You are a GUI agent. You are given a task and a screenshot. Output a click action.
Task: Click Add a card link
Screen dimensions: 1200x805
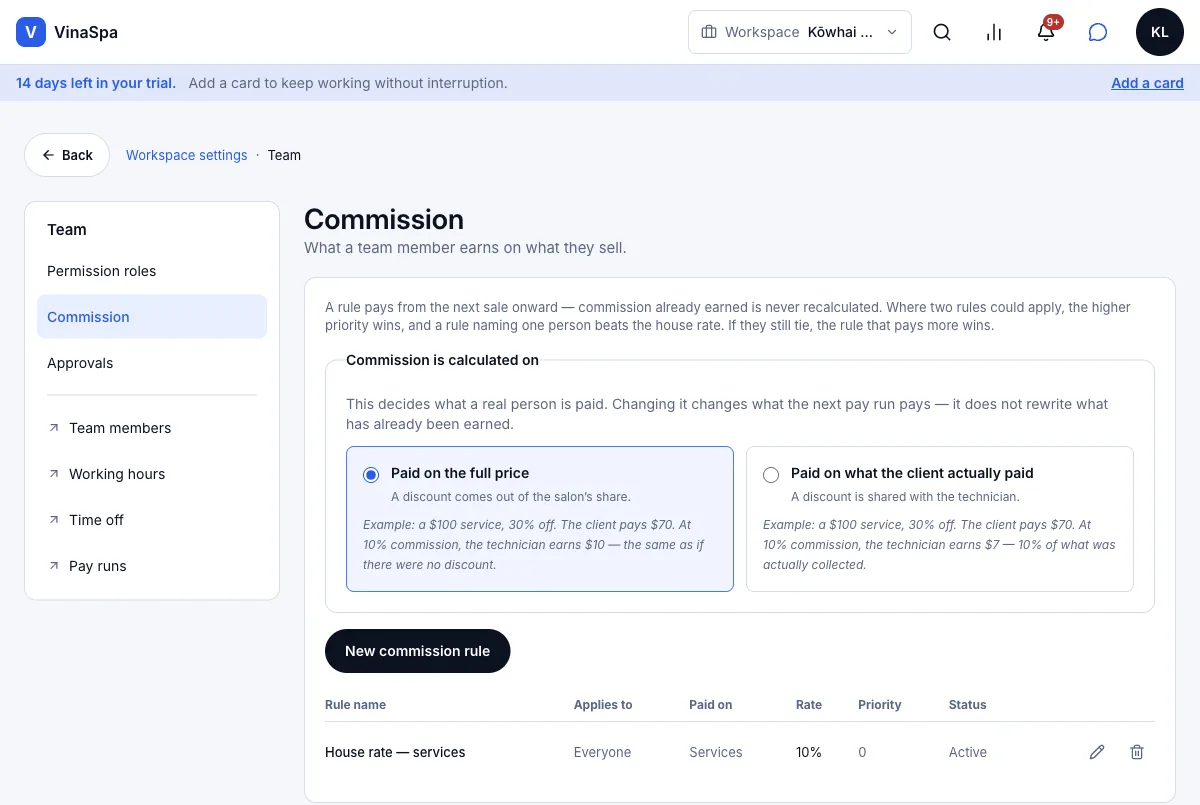[x=1147, y=83]
